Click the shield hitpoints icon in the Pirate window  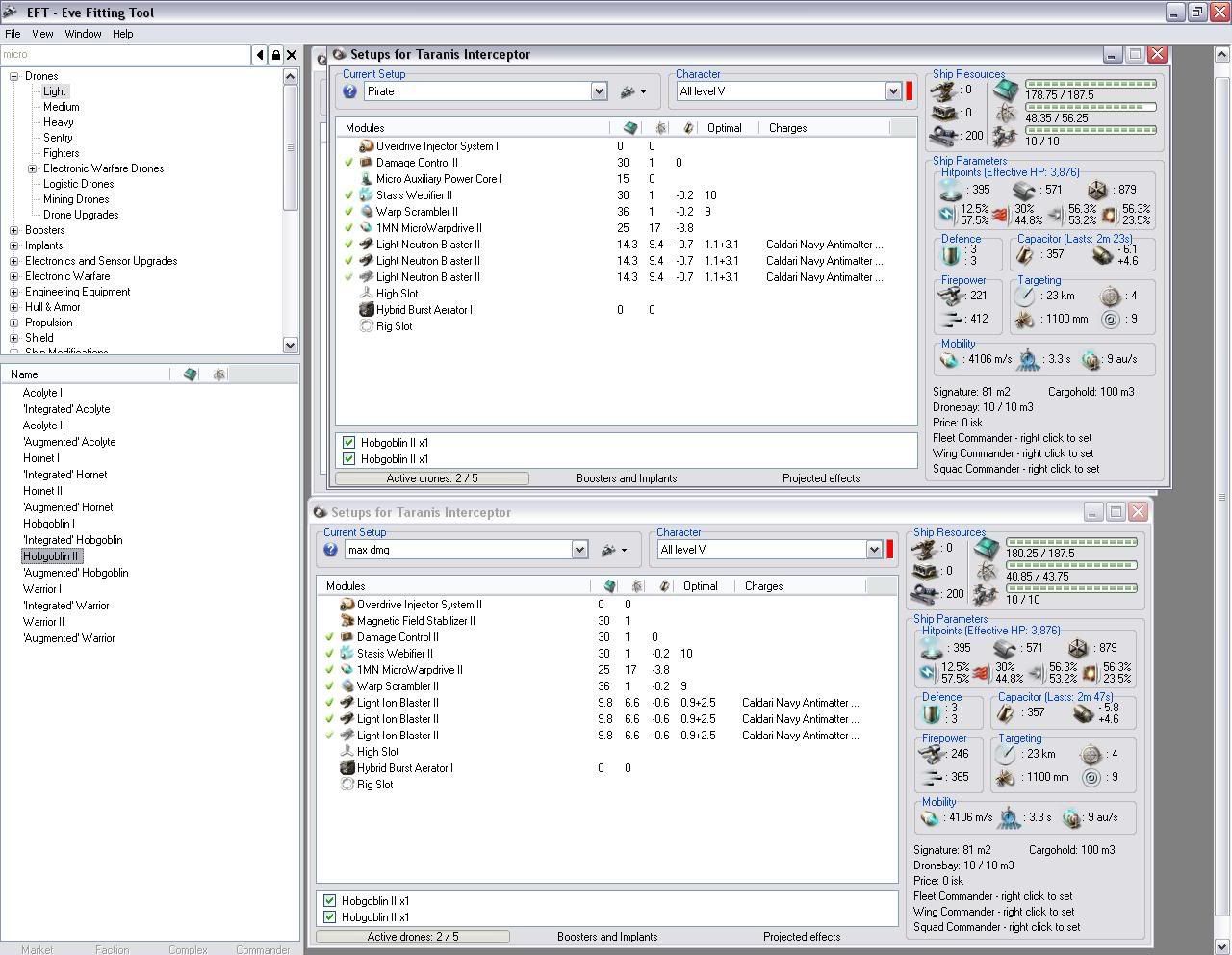click(952, 190)
